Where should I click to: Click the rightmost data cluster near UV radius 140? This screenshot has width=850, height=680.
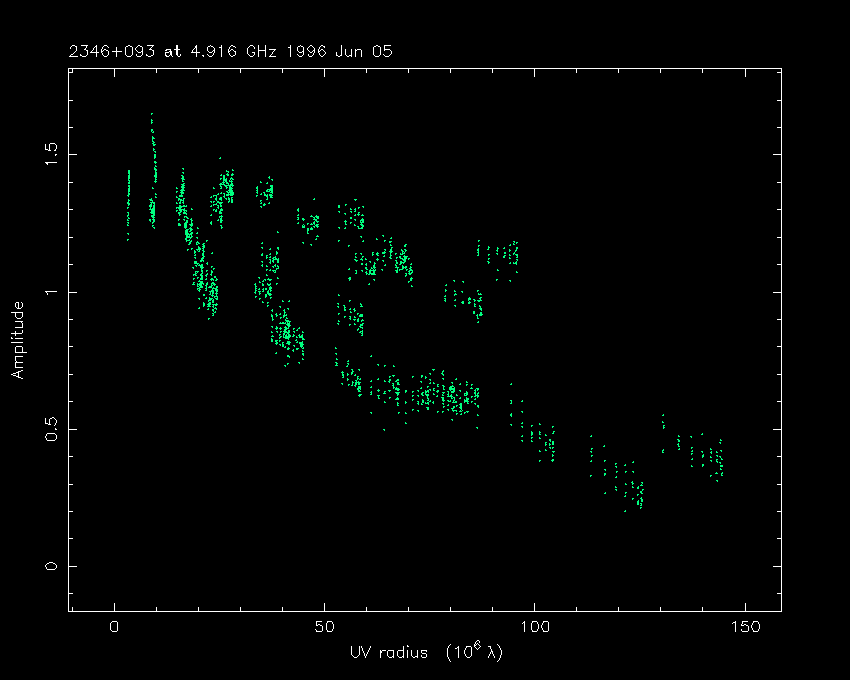pyautogui.click(x=712, y=460)
